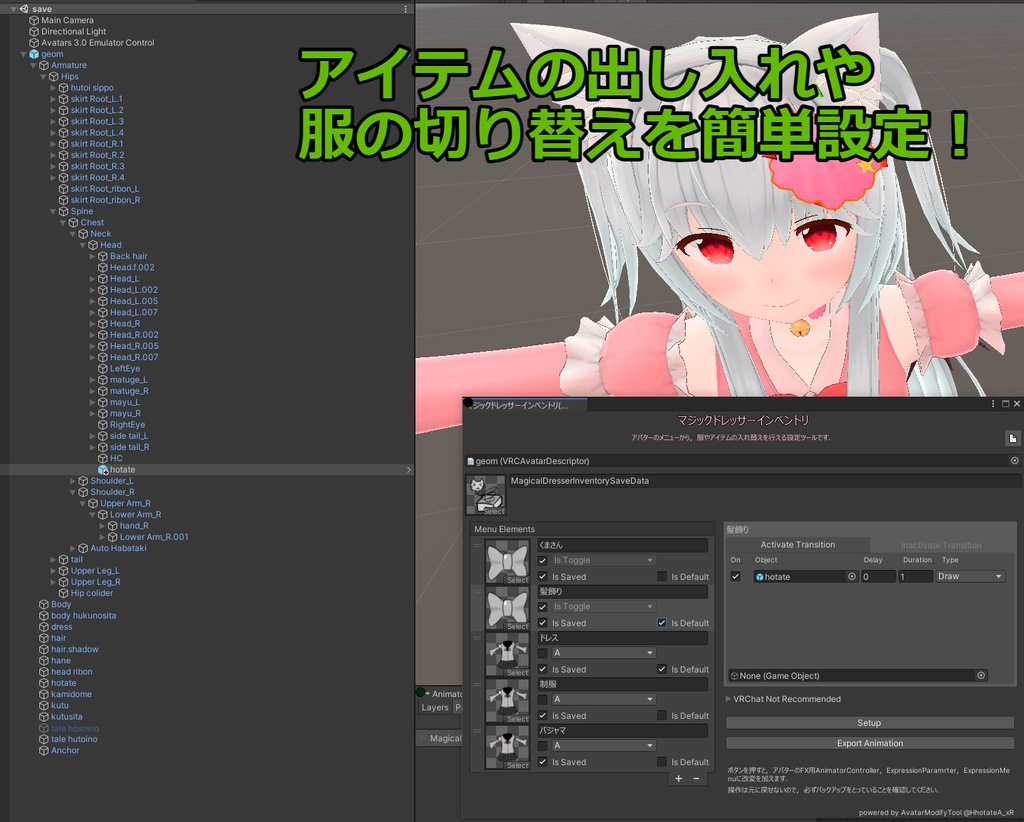The image size is (1024, 822).
Task: Enable the toggle checkbox for 制服 element
Action: [x=543, y=699]
